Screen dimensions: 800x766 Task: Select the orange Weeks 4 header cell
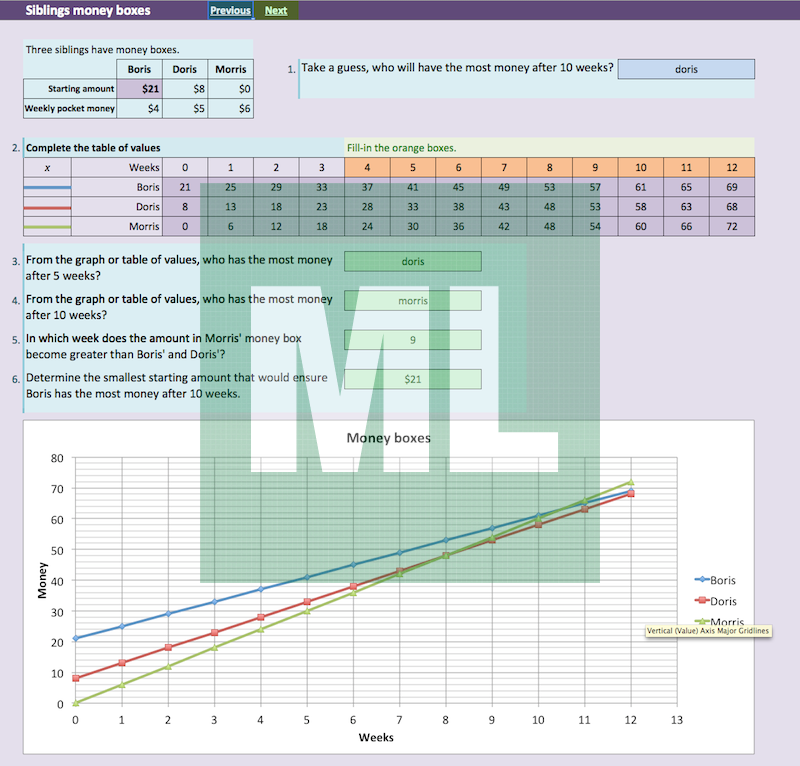[367, 167]
